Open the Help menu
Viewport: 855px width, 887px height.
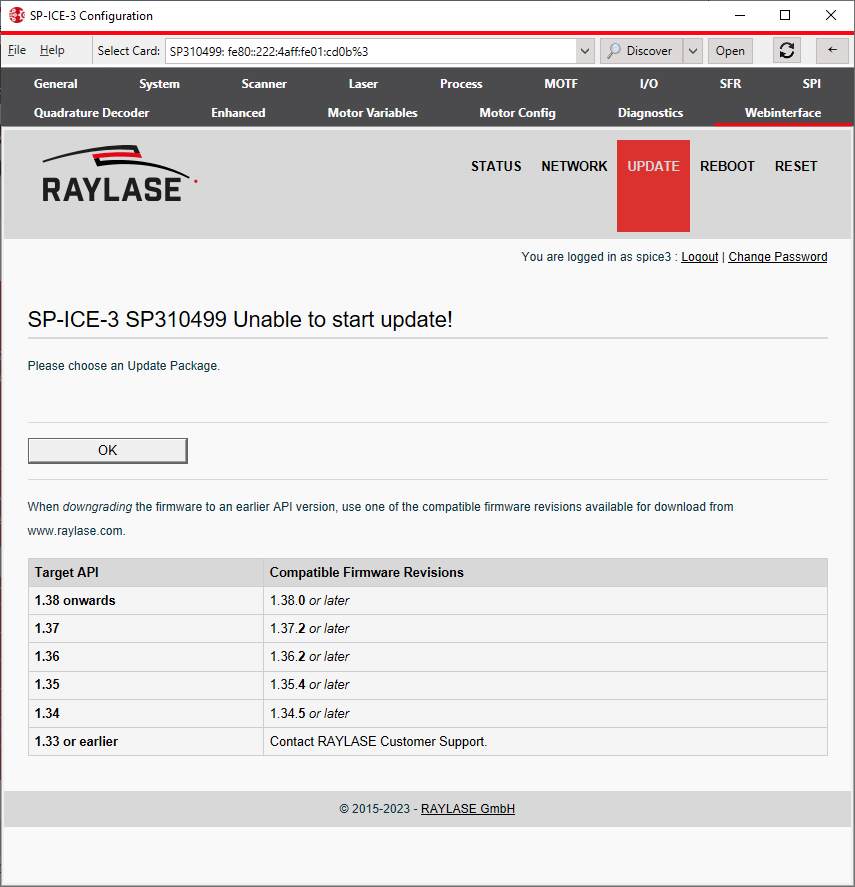[52, 50]
